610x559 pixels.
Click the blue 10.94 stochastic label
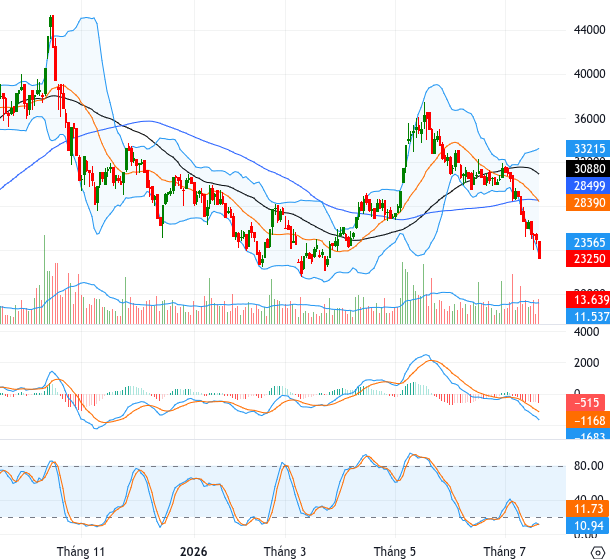point(588,526)
